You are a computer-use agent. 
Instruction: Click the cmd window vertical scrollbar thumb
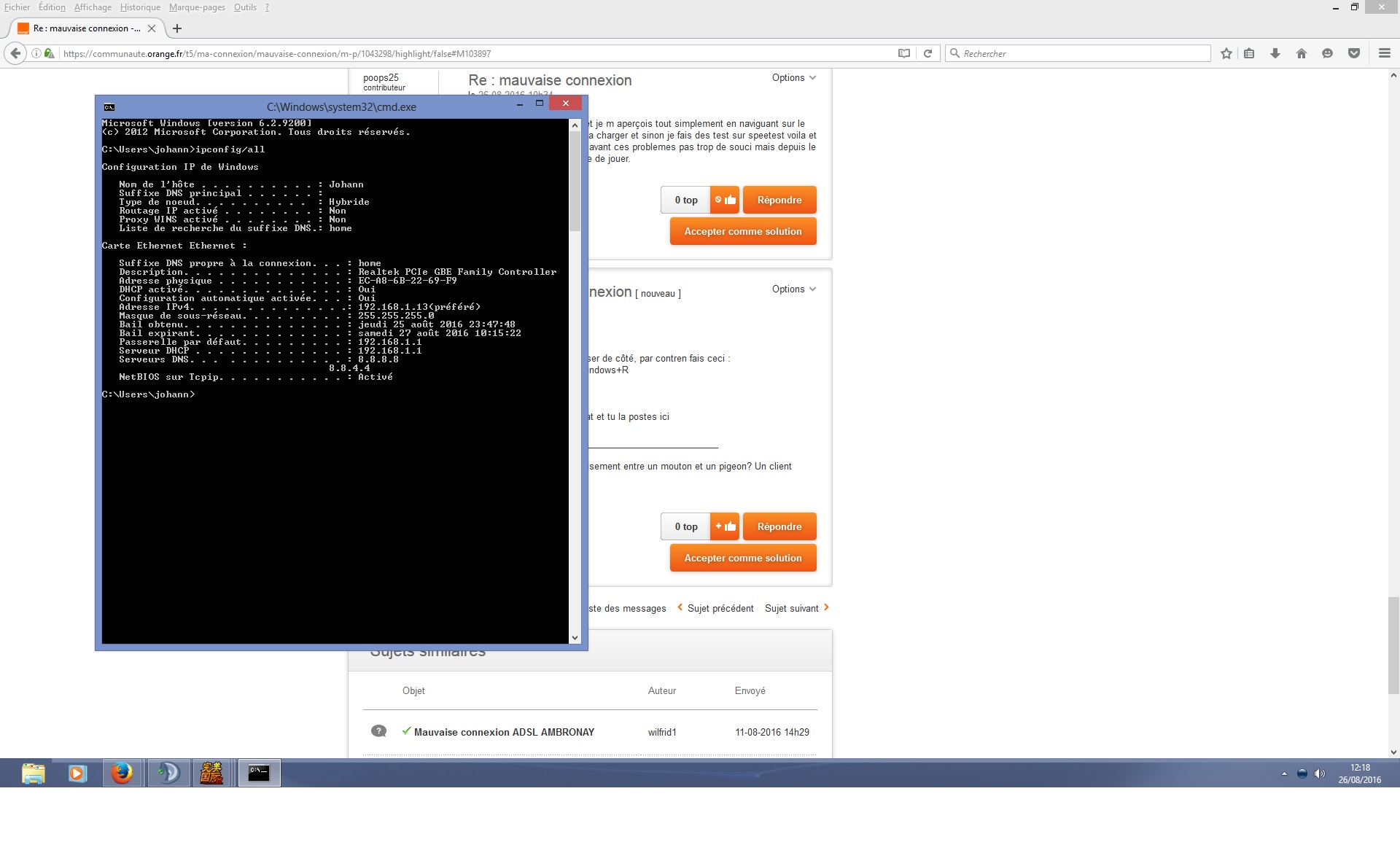pos(575,182)
